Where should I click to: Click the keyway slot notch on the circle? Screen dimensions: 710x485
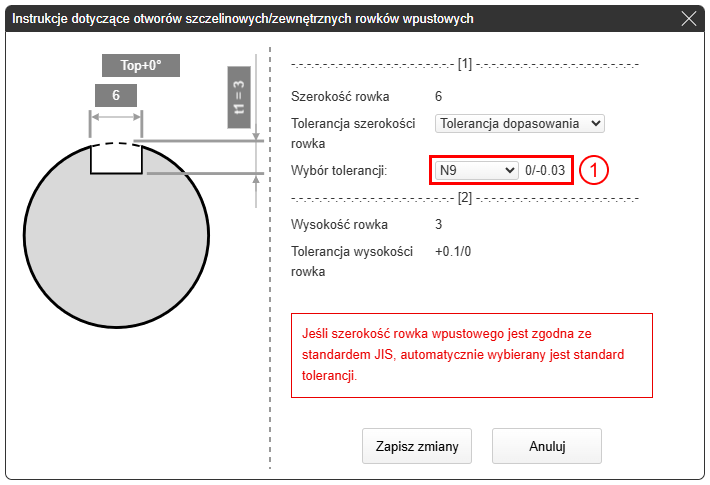pyautogui.click(x=116, y=159)
